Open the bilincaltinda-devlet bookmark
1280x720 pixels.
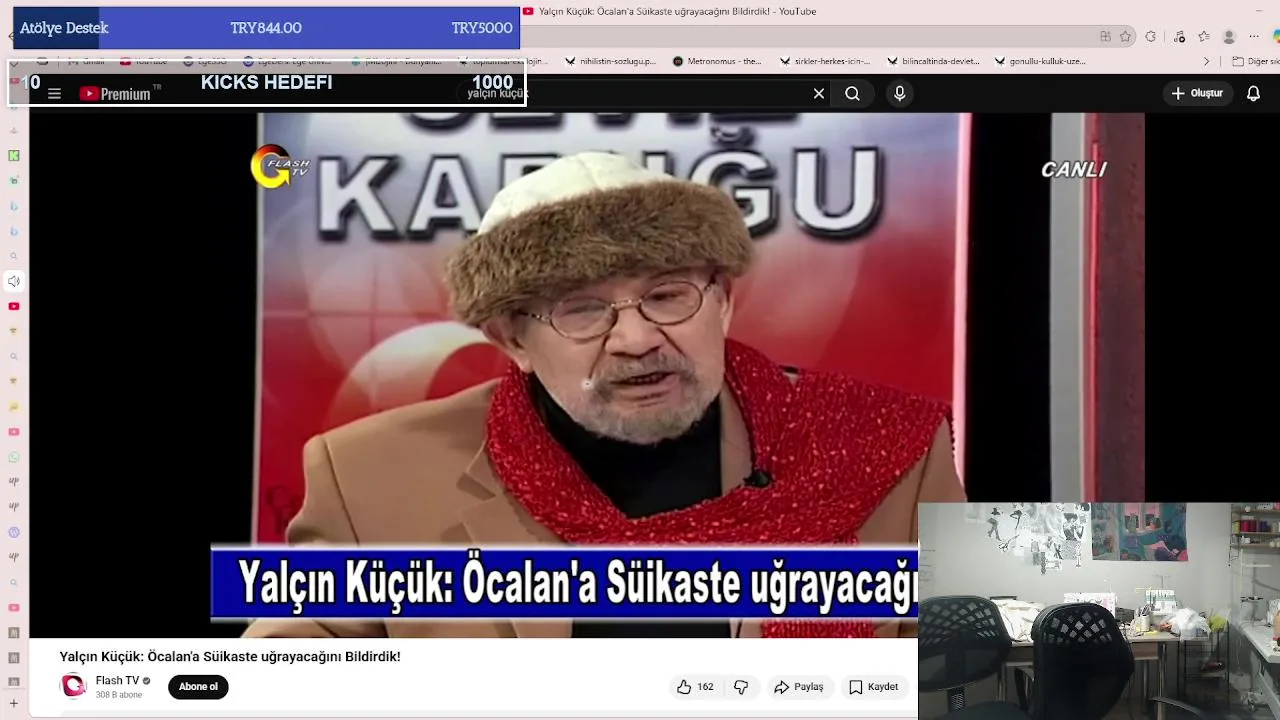click(933, 61)
